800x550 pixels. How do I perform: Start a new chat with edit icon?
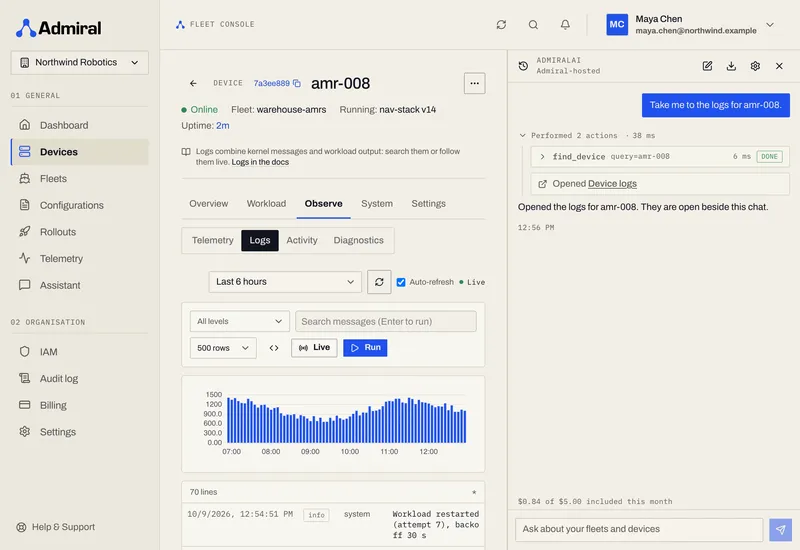click(707, 66)
